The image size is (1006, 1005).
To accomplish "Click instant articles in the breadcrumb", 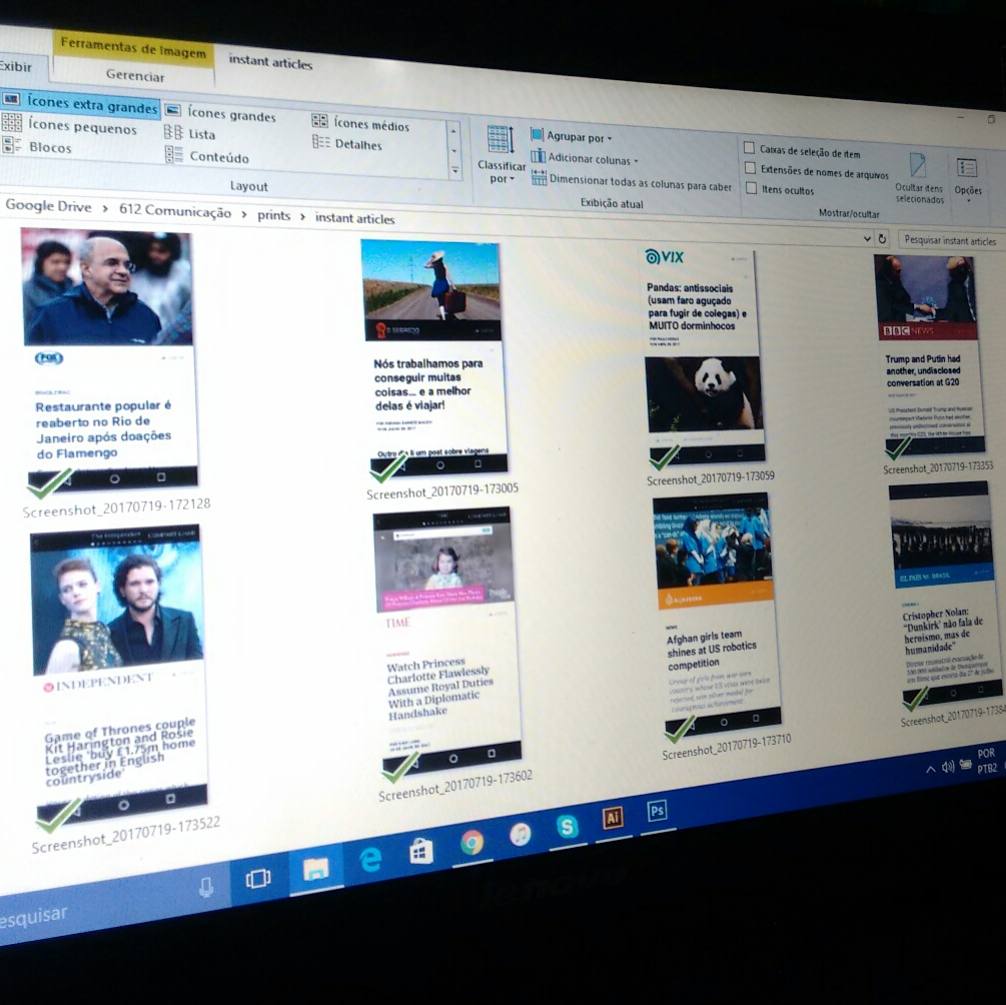I will pos(355,218).
